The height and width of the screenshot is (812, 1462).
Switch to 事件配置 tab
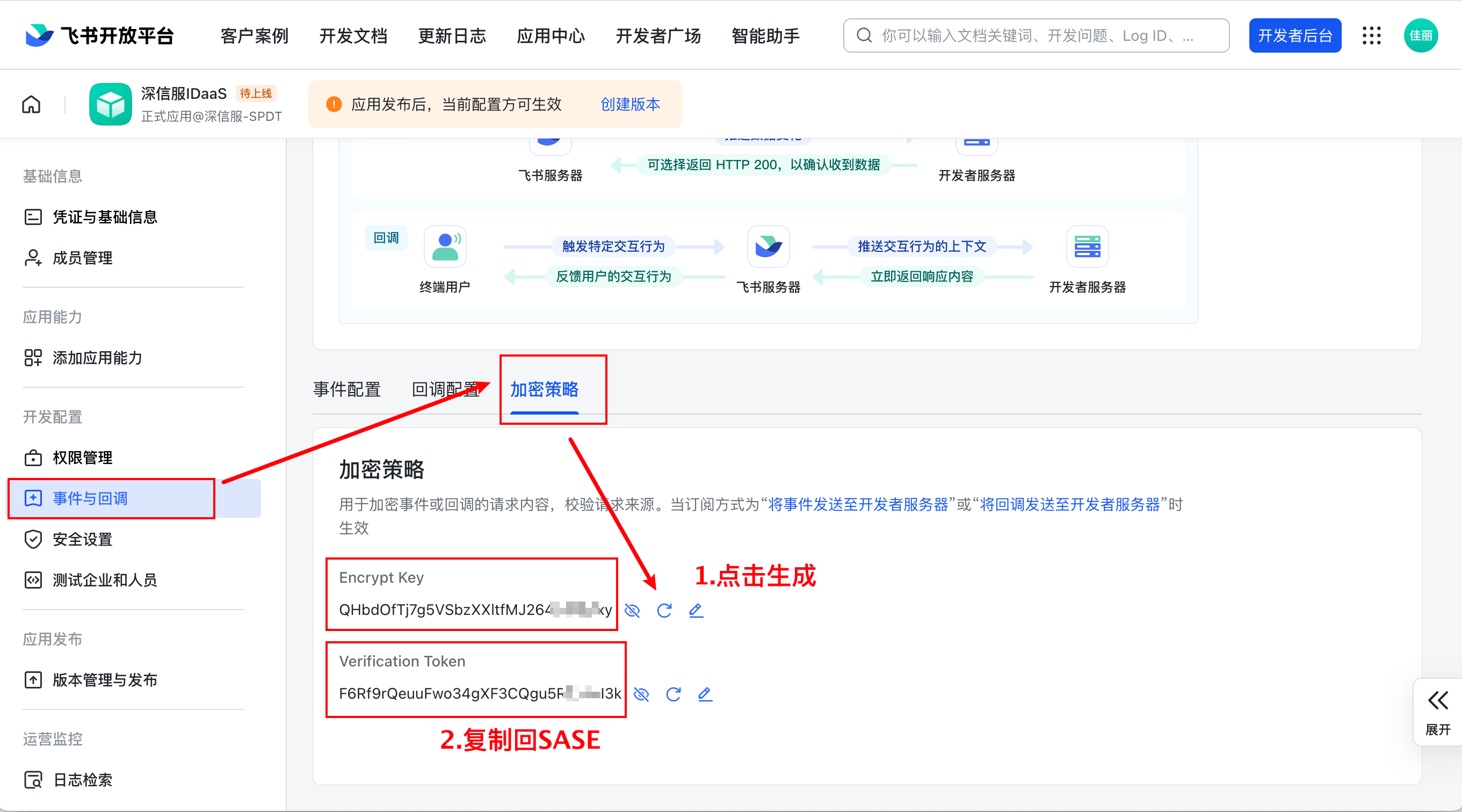(x=347, y=389)
